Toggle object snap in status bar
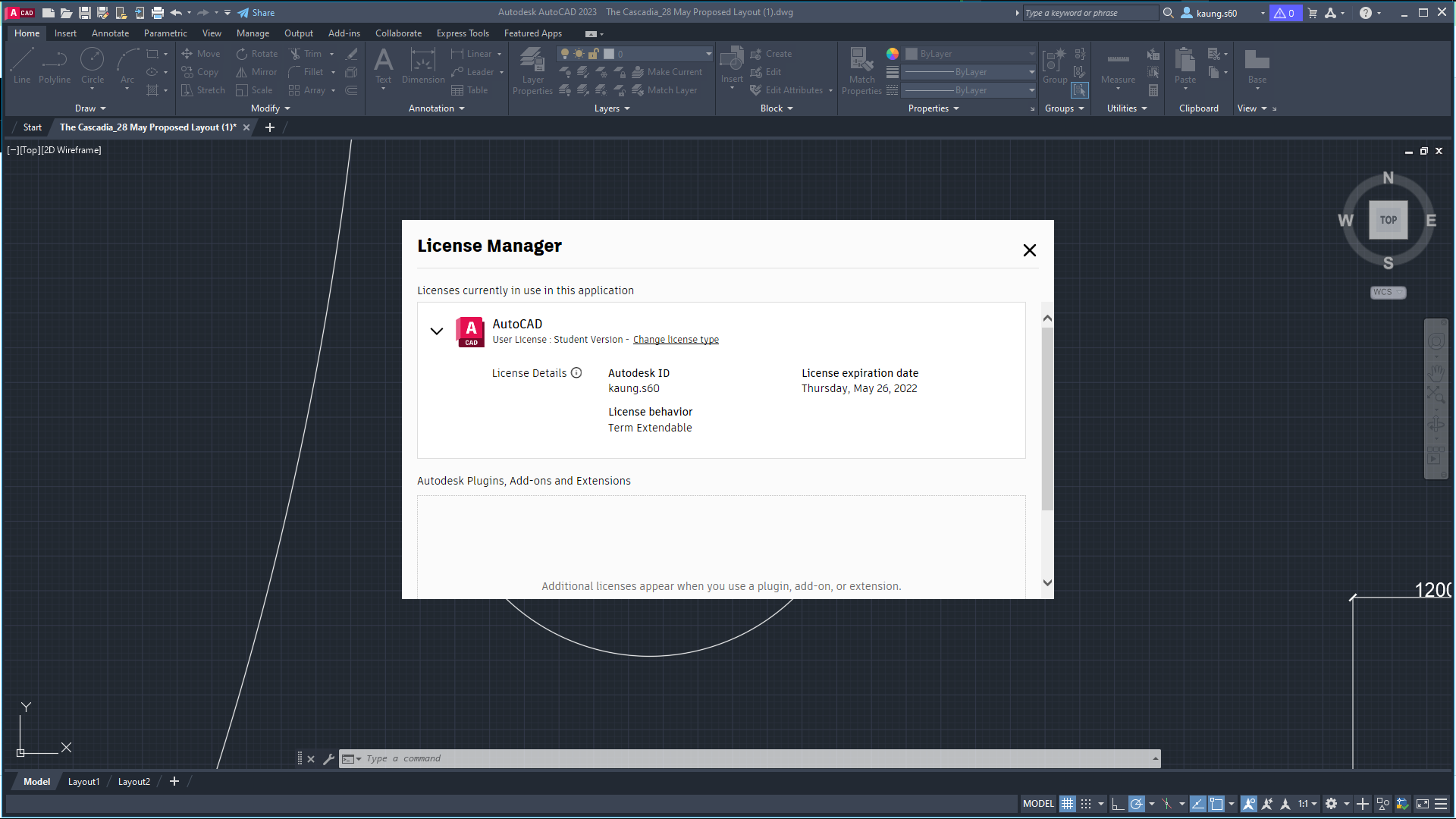The image size is (1456, 819). point(1216,804)
